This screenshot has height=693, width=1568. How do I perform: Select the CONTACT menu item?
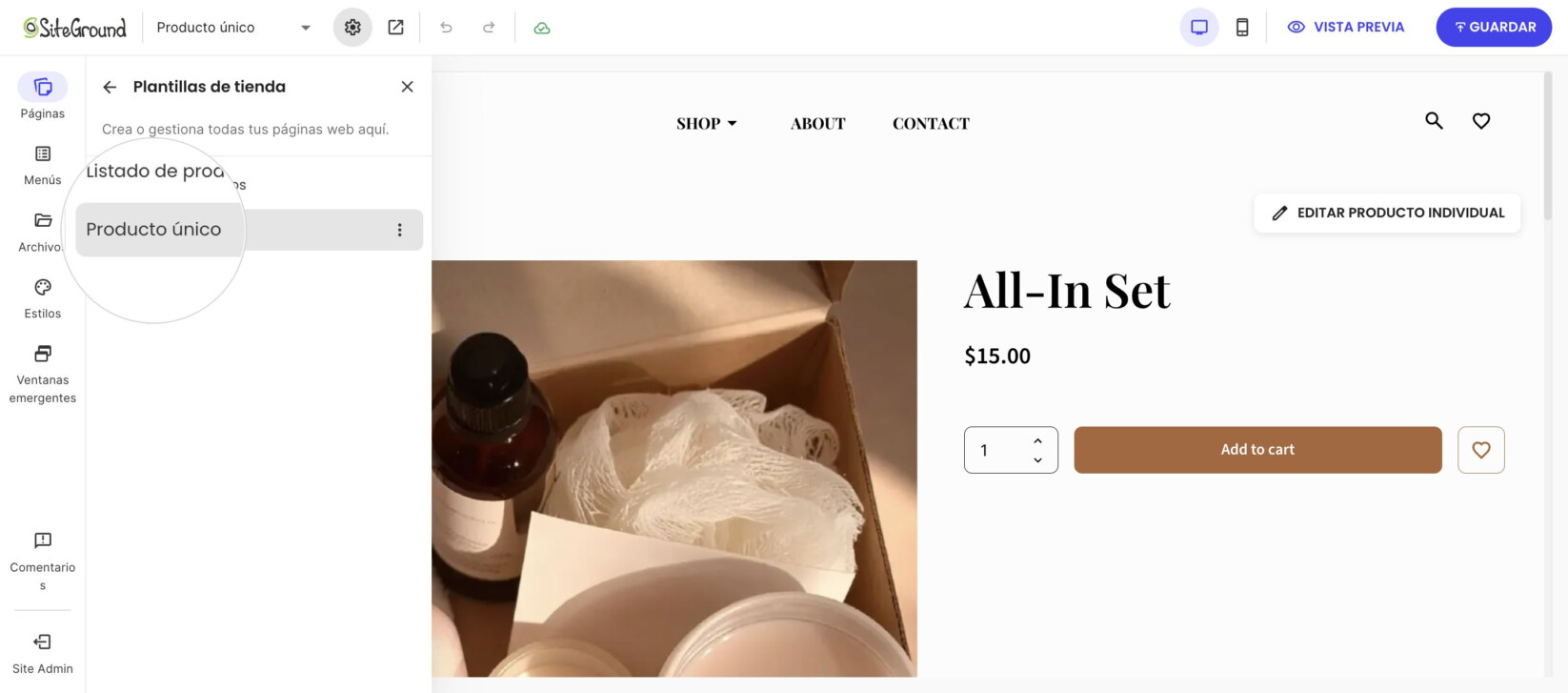pyautogui.click(x=931, y=123)
